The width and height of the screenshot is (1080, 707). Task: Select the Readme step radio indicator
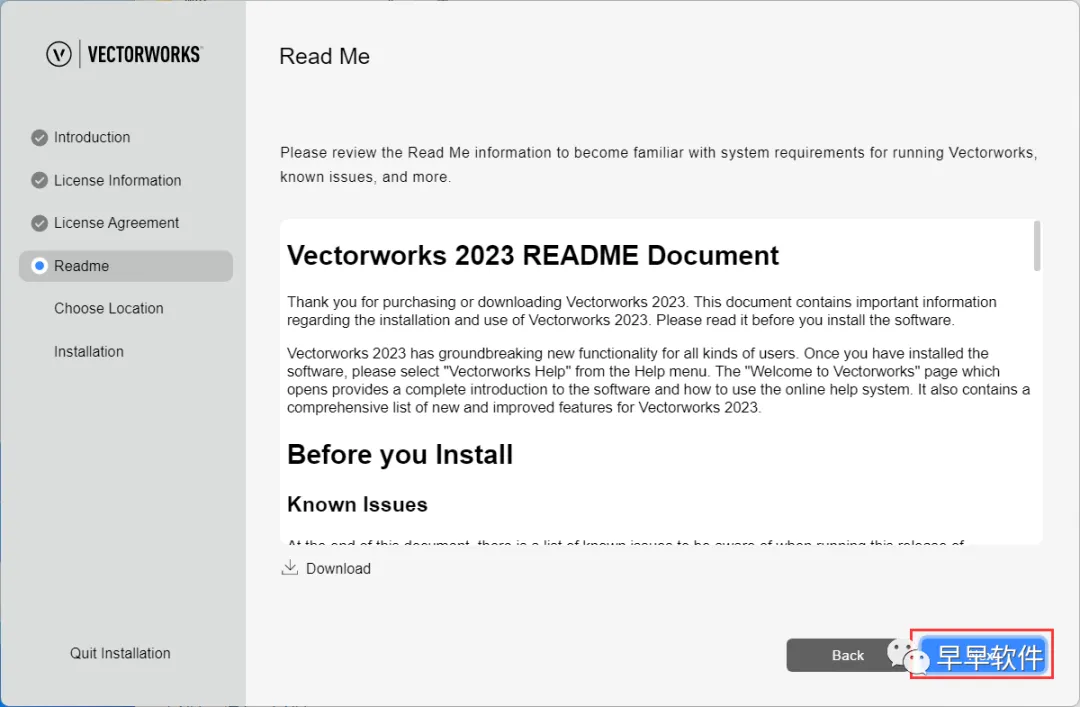click(39, 266)
